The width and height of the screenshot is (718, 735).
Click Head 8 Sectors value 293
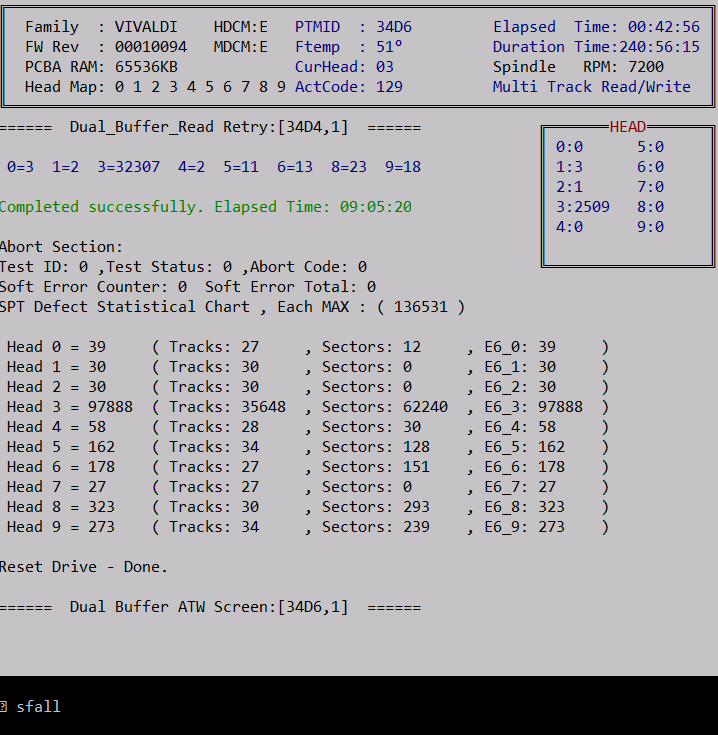click(416, 507)
